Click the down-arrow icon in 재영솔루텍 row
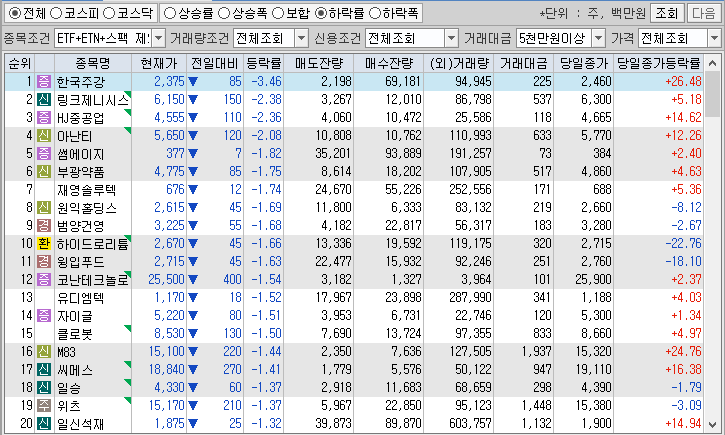The height and width of the screenshot is (435, 725). pyautogui.click(x=193, y=190)
